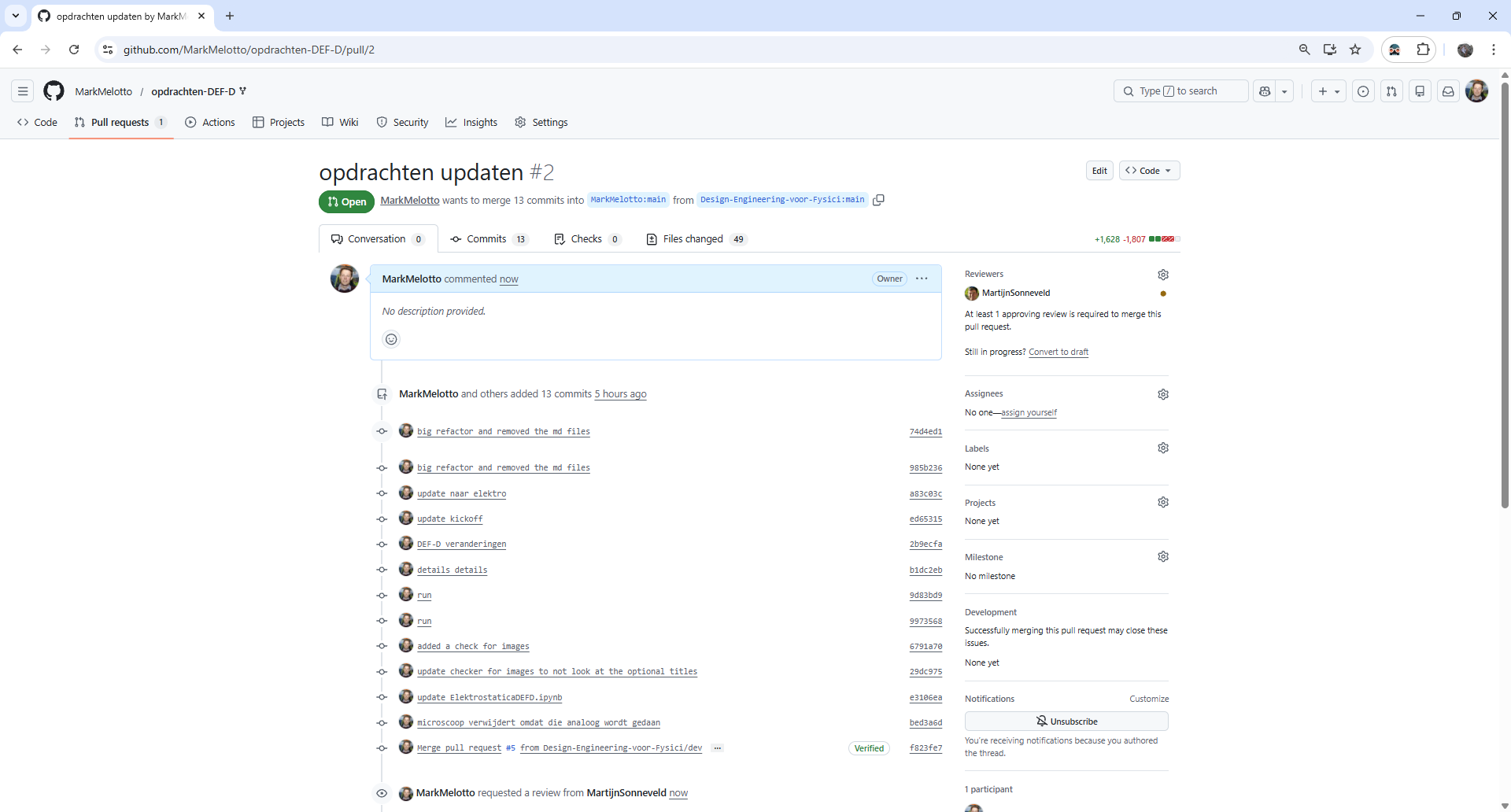This screenshot has height=812, width=1511.
Task: Open the Codespaces icon in header
Action: click(1420, 91)
